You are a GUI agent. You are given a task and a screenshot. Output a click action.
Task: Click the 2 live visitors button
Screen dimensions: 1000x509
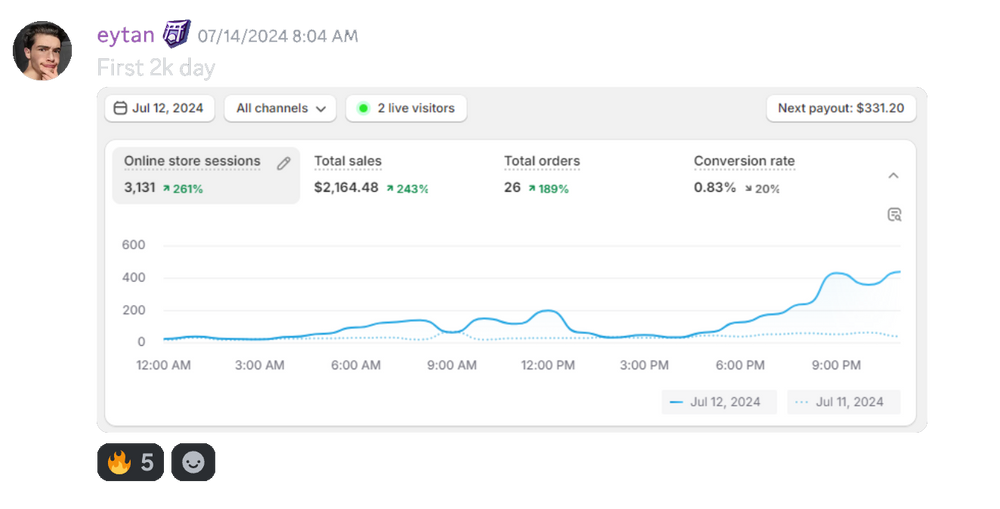pyautogui.click(x=406, y=108)
